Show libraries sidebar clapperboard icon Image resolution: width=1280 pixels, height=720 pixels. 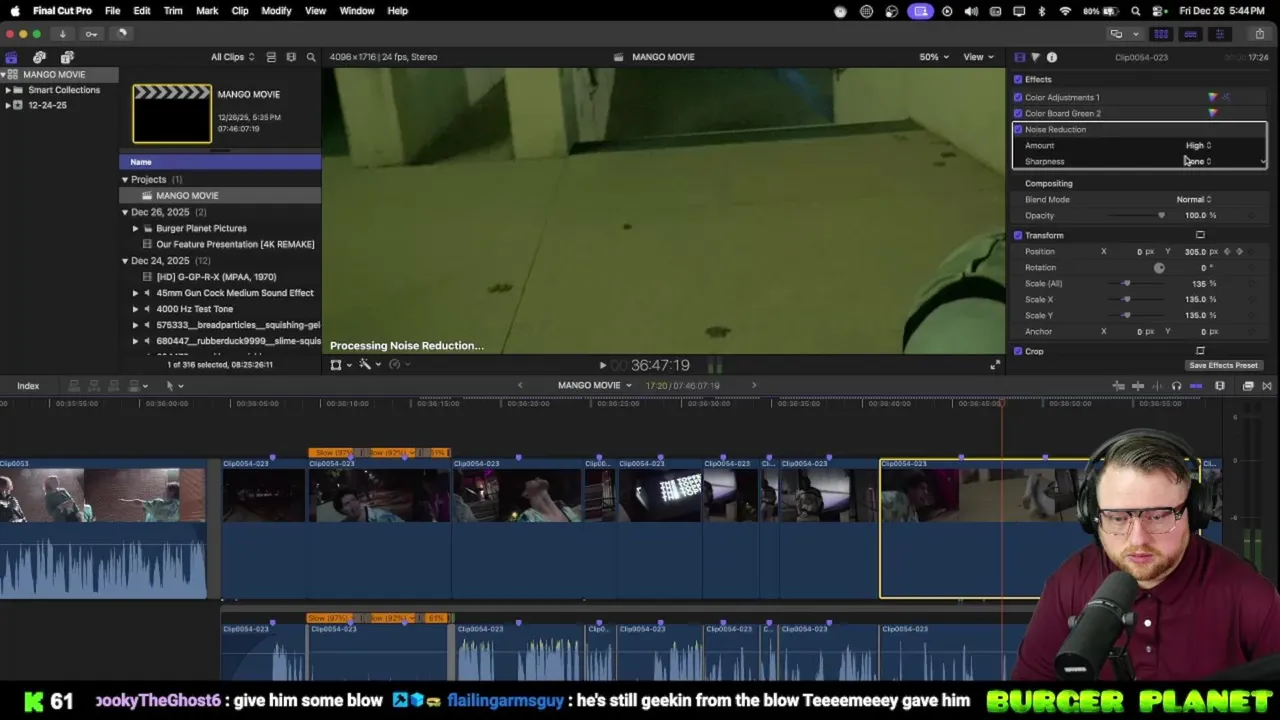point(11,57)
